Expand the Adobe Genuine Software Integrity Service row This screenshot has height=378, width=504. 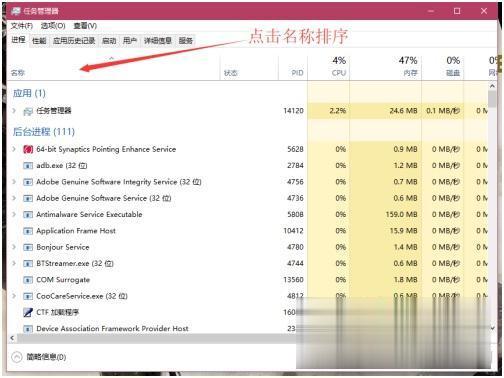click(x=14, y=181)
